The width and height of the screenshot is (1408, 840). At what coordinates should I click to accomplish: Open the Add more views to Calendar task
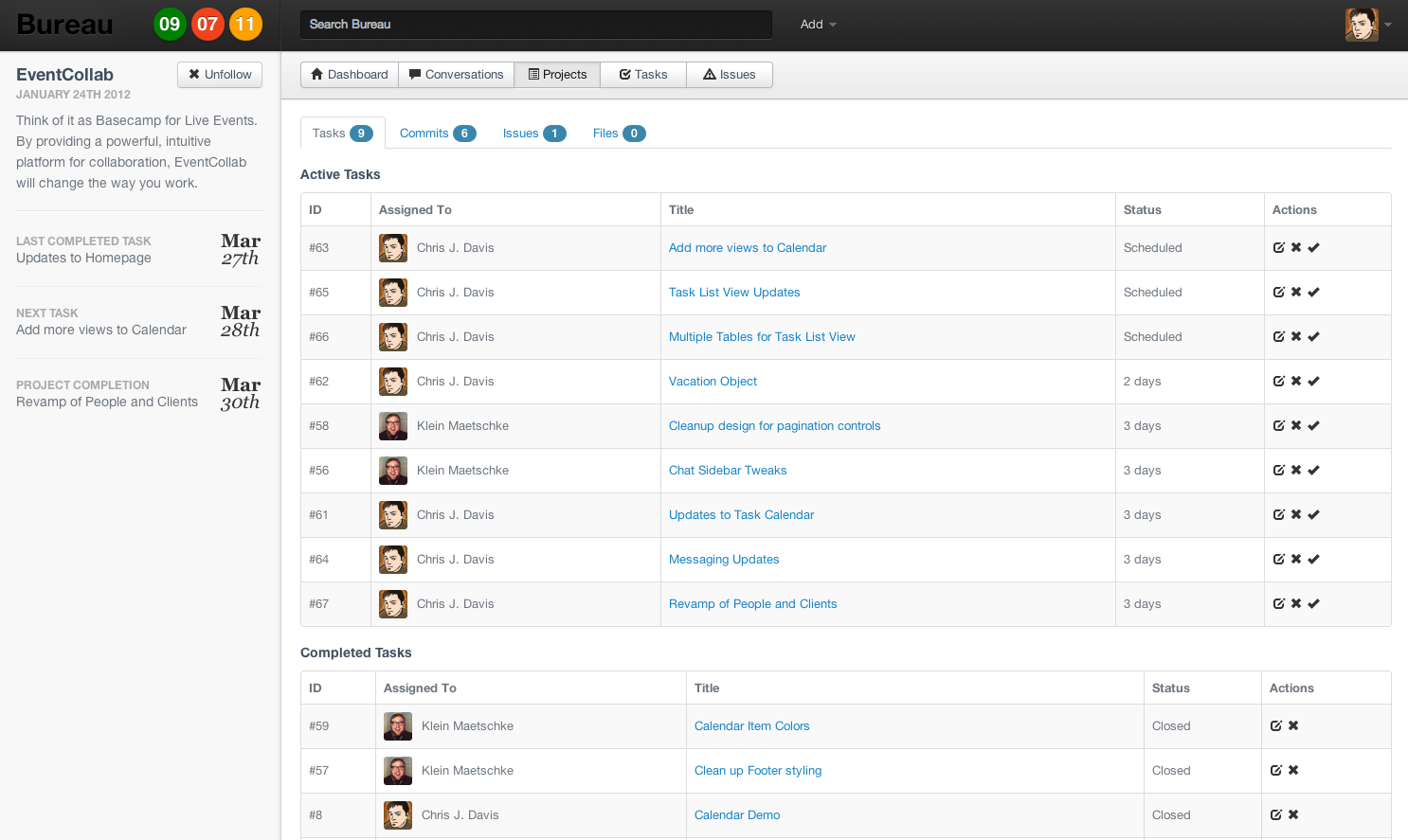(x=748, y=248)
